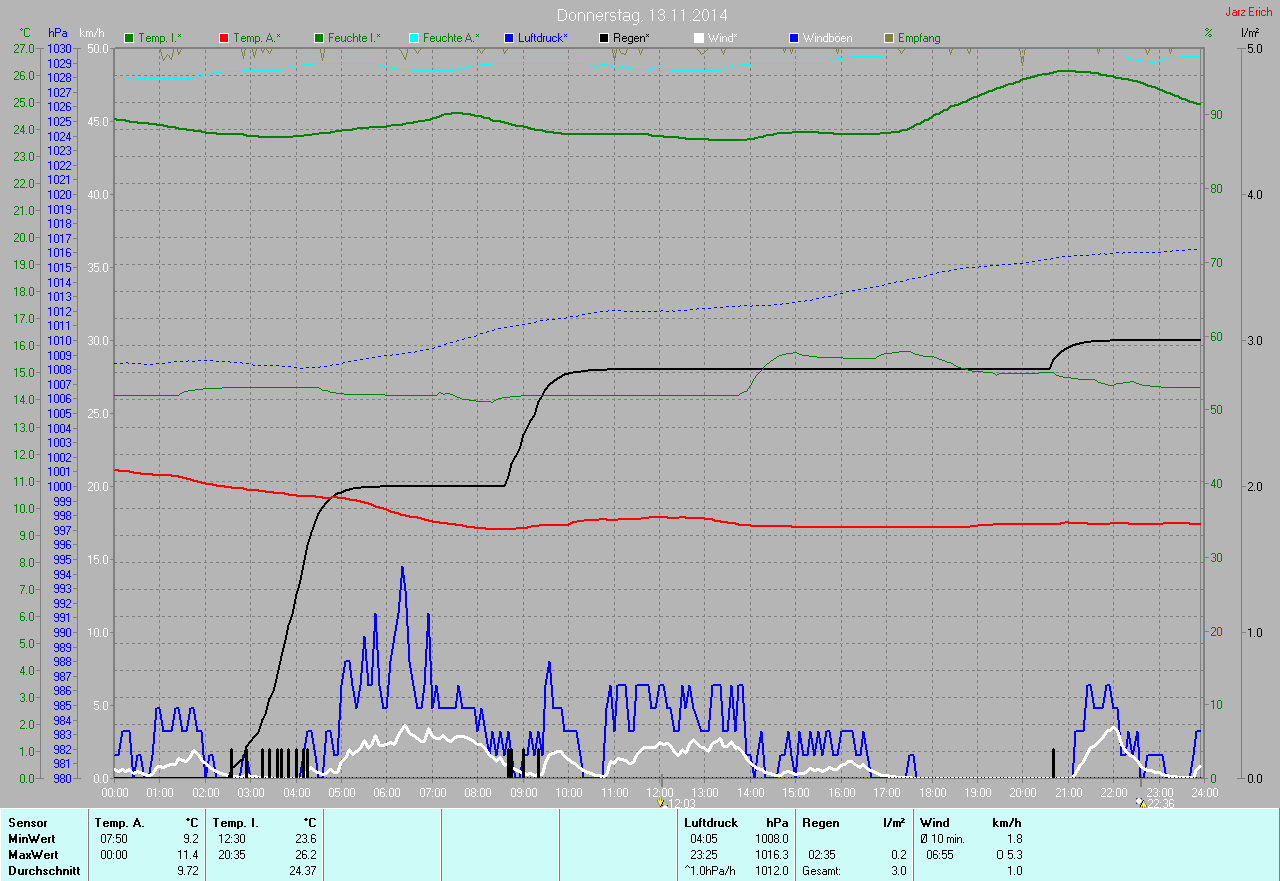
Task: Click the Wind header in the statistics table
Action: pyautogui.click(x=934, y=823)
